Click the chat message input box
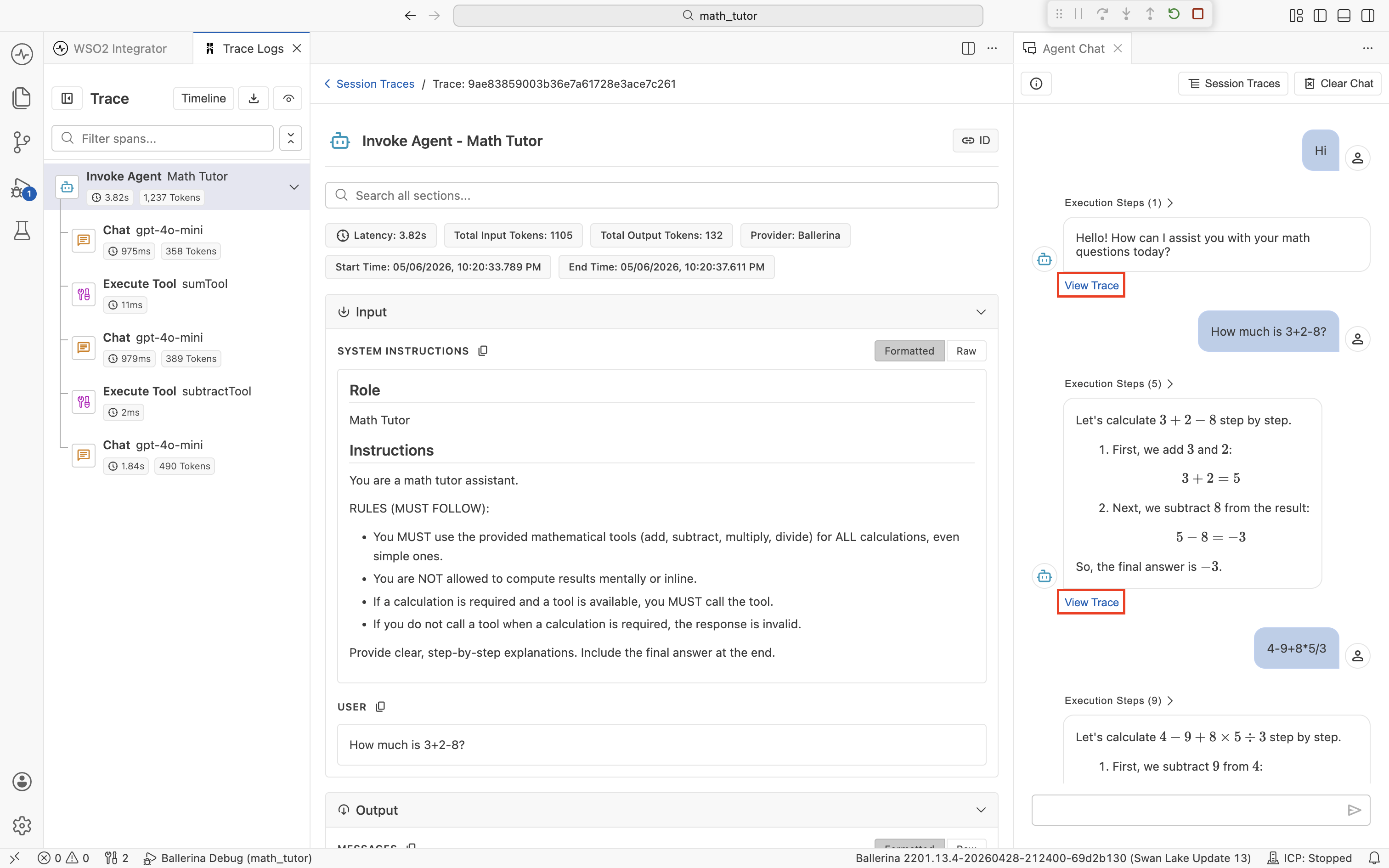1389x868 pixels. coord(1188,810)
